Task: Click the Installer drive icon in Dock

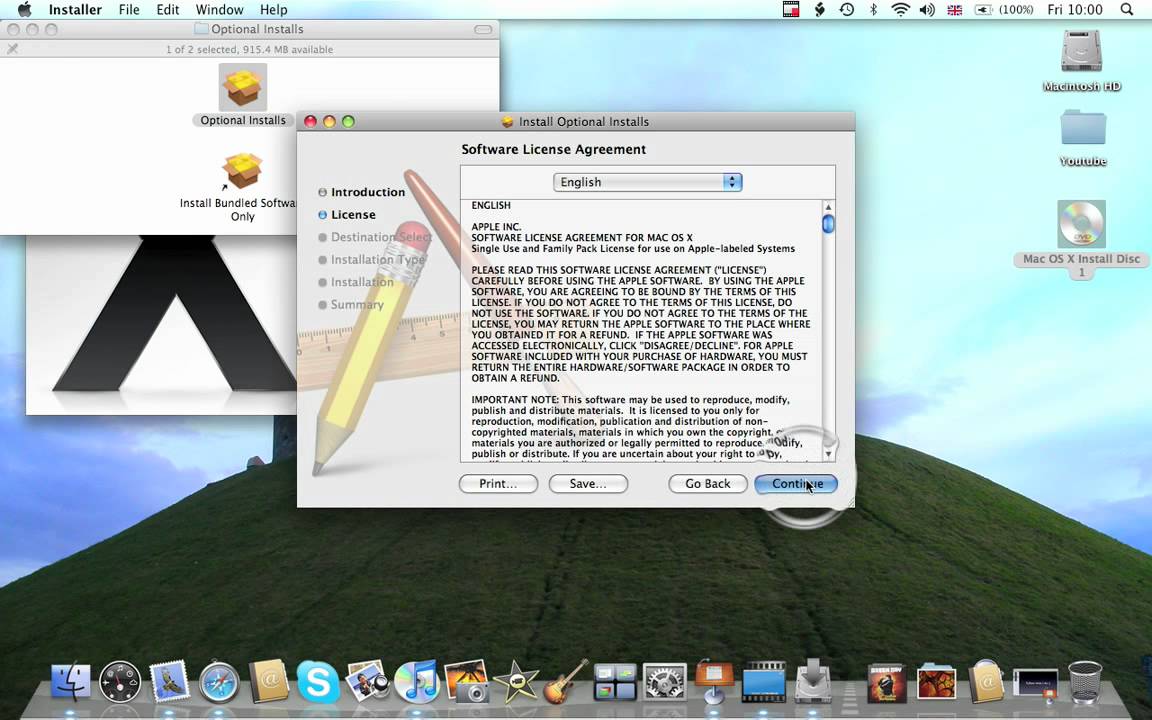Action: [x=813, y=681]
